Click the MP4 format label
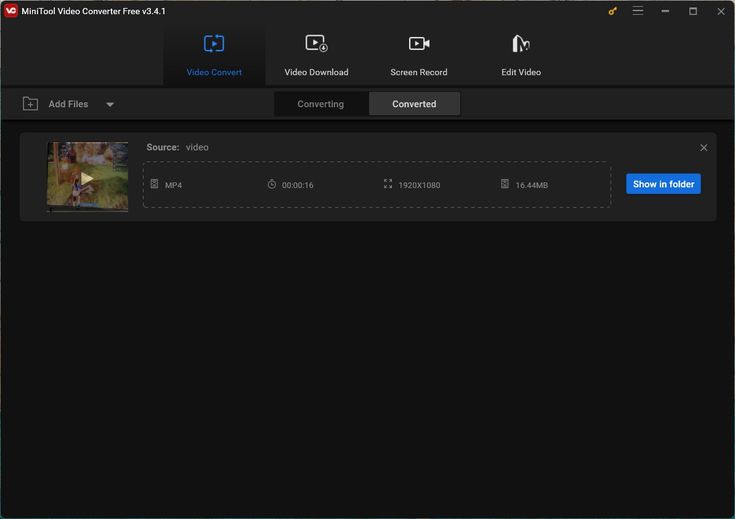Screen dimensions: 735x519 [173, 185]
